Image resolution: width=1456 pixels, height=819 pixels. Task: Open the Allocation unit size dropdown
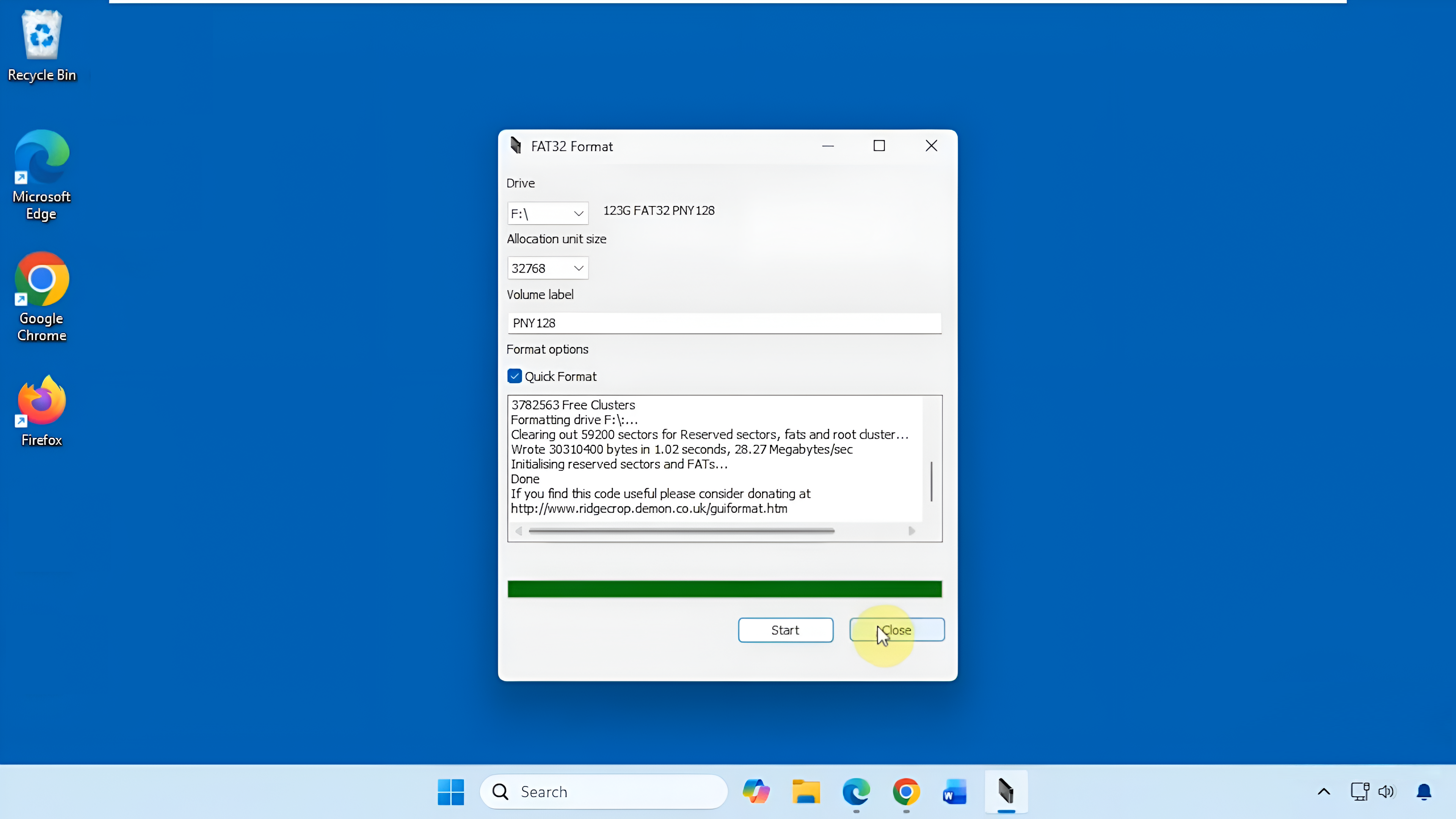(547, 268)
